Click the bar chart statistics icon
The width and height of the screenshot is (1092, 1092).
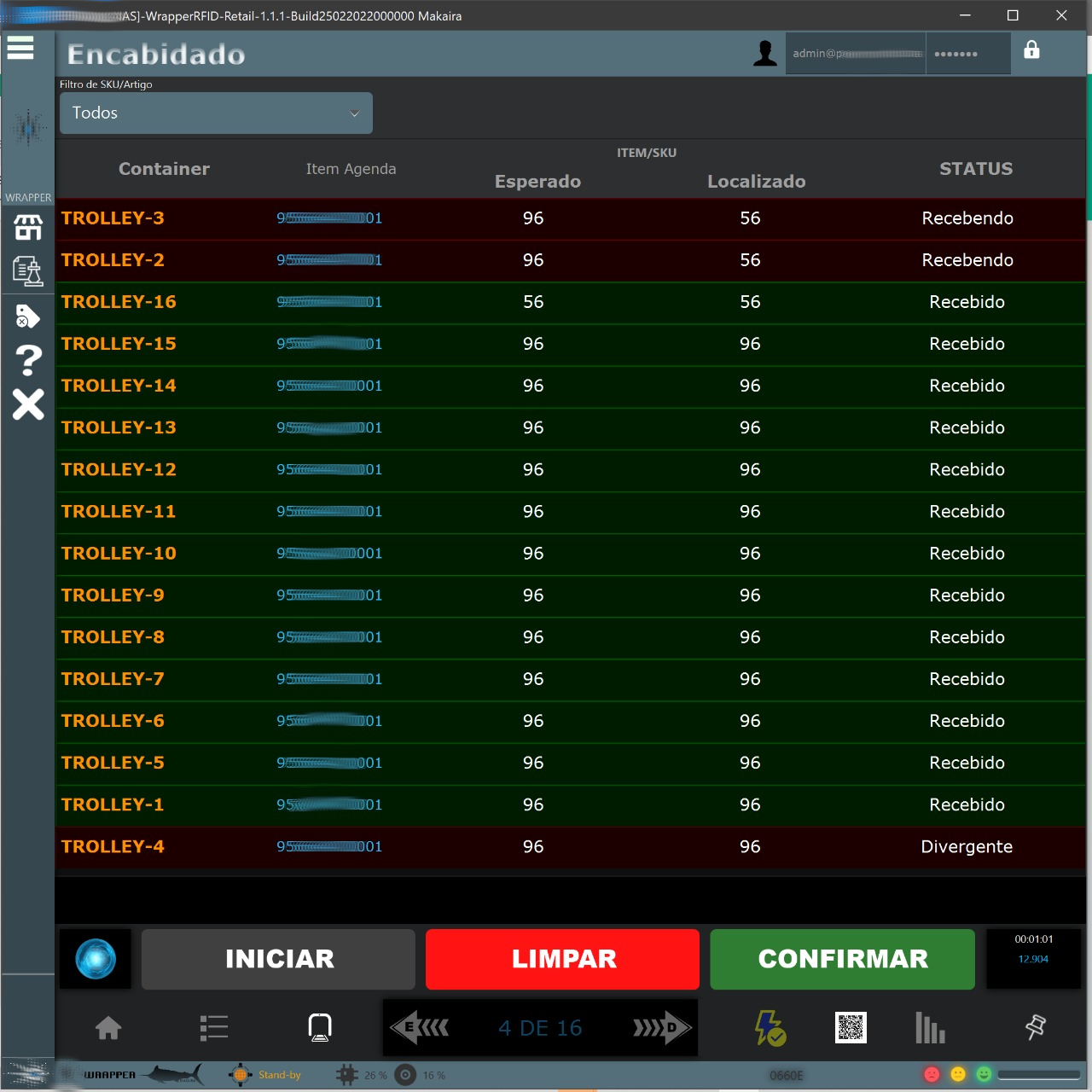(x=929, y=1028)
